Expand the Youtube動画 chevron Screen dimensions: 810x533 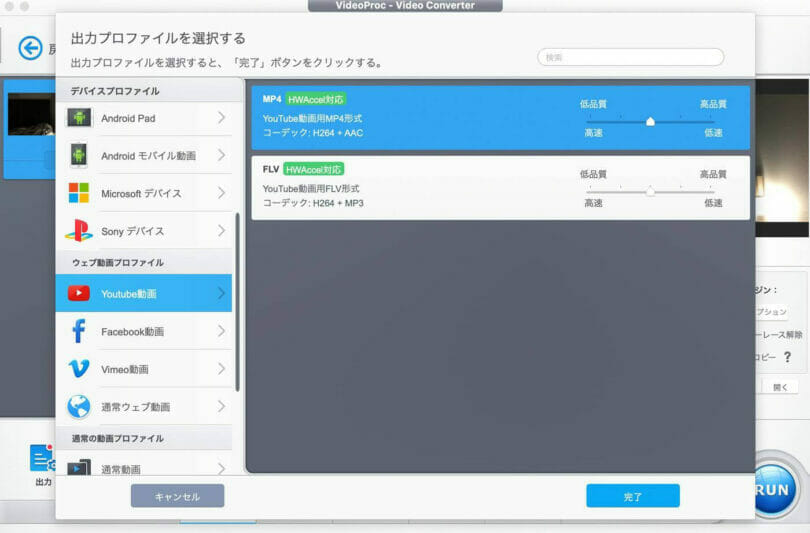(x=222, y=293)
